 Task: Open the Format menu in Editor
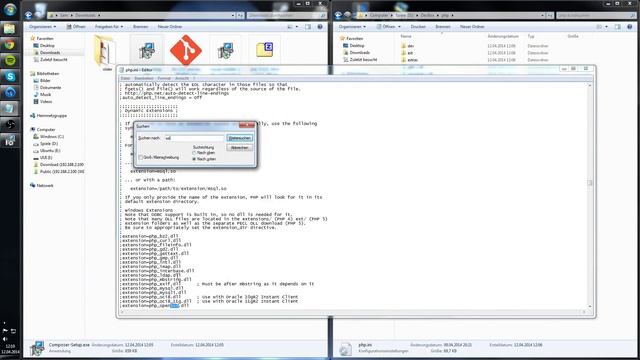point(164,78)
